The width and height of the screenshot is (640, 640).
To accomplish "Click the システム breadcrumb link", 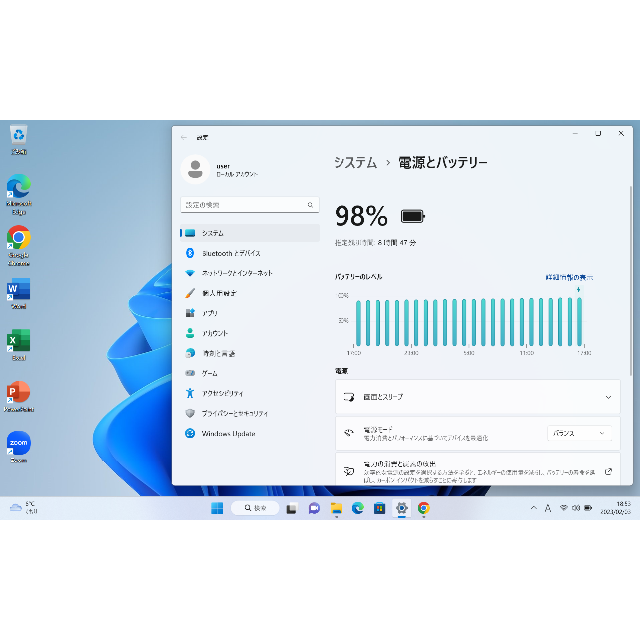I will 355,162.
